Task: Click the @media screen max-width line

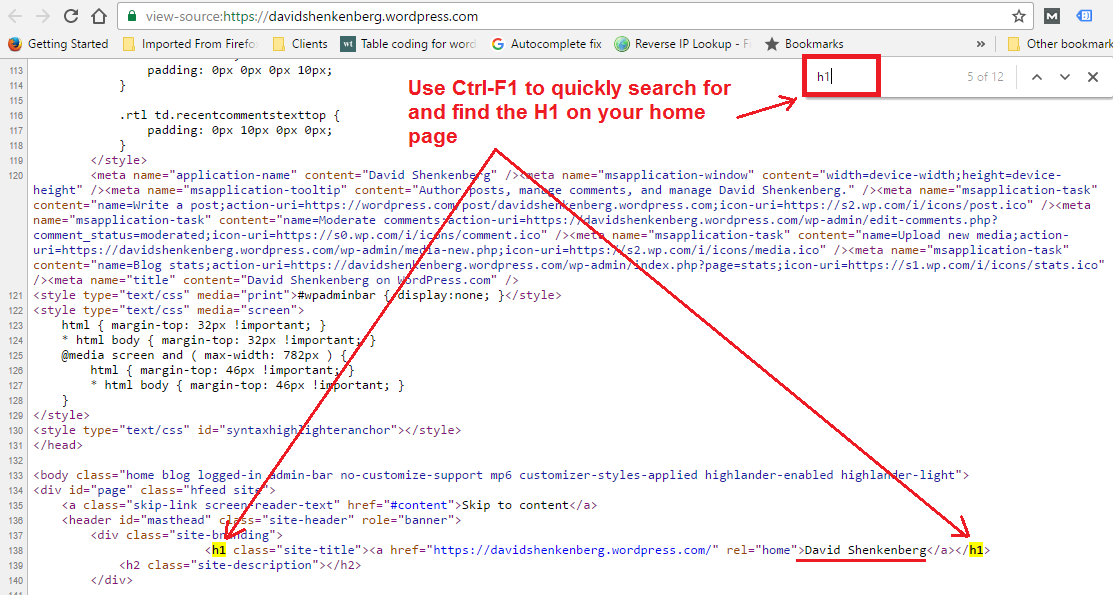Action: tap(204, 355)
